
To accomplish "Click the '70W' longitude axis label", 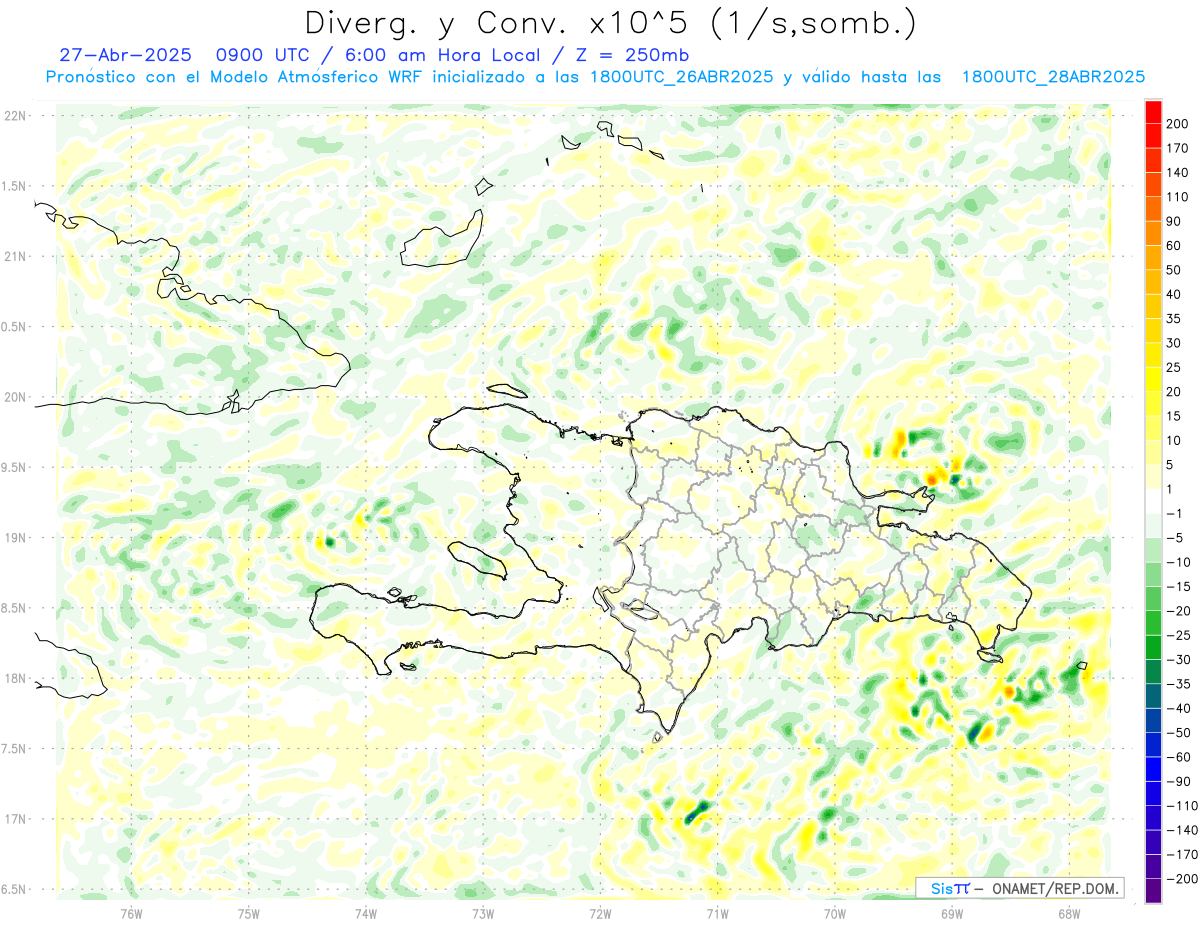I will click(x=835, y=913).
